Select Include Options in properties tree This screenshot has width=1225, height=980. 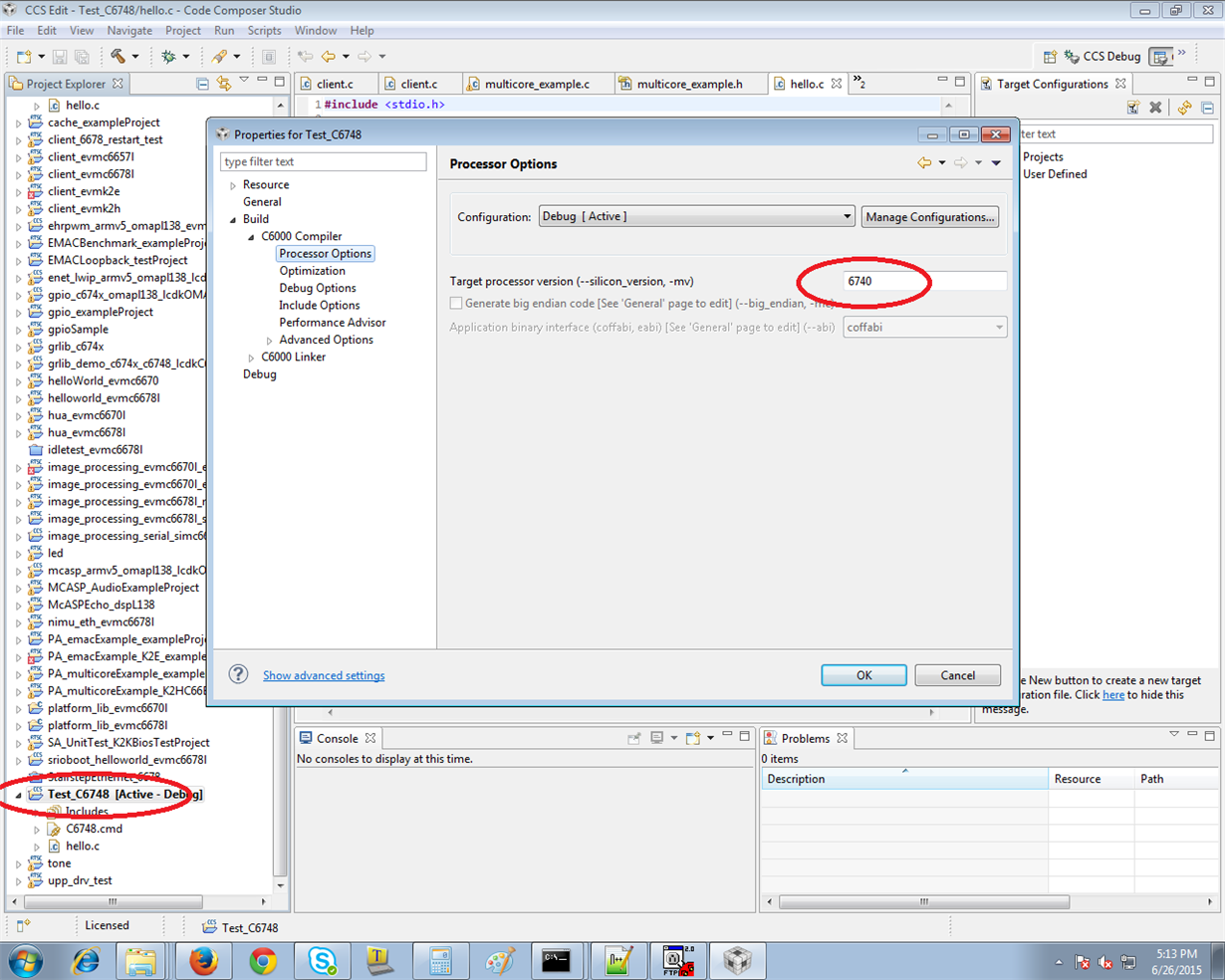pos(319,305)
